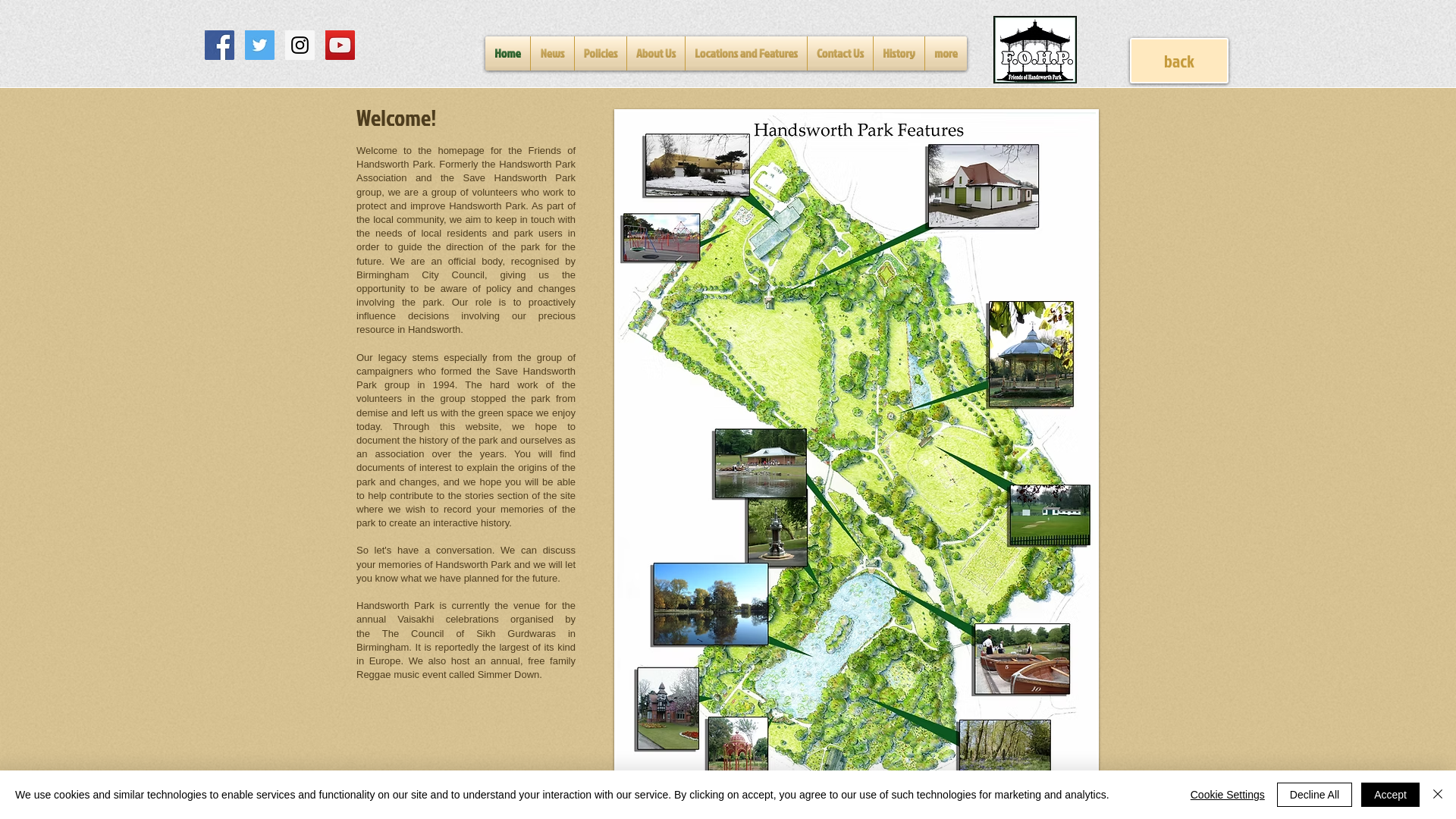1456x819 pixels.
Task: Open the Instagram social icon
Action: click(x=300, y=45)
